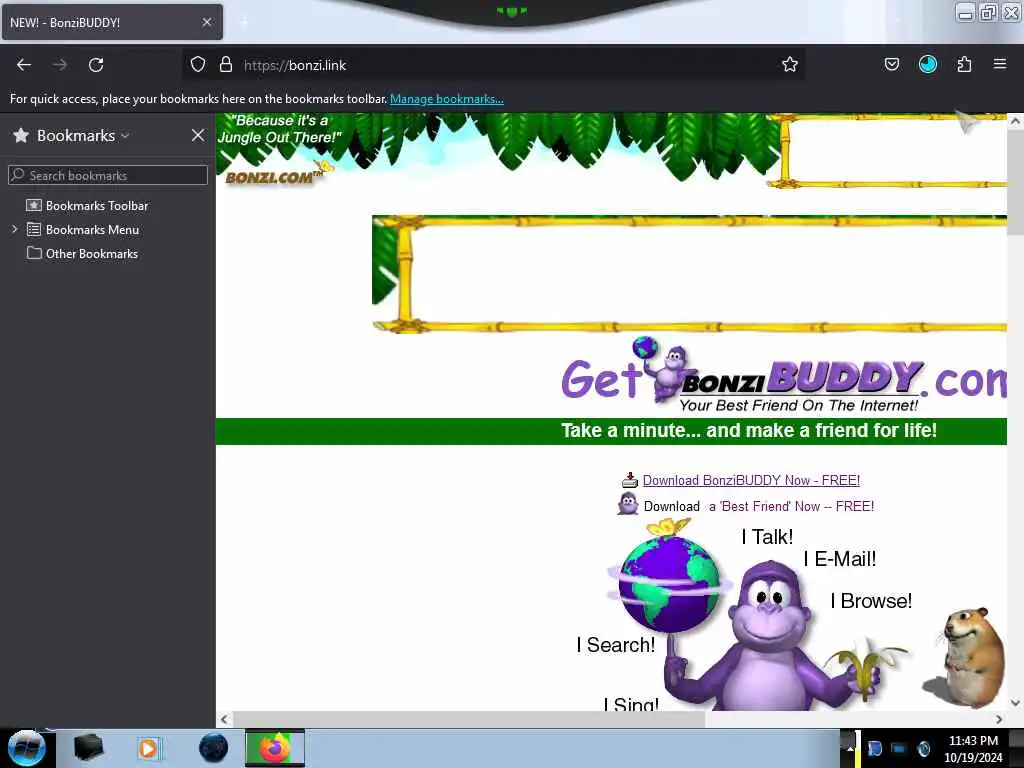Click the spinning globe image on Bonzi's finger
Viewport: 1024px width, 768px height.
tap(668, 583)
